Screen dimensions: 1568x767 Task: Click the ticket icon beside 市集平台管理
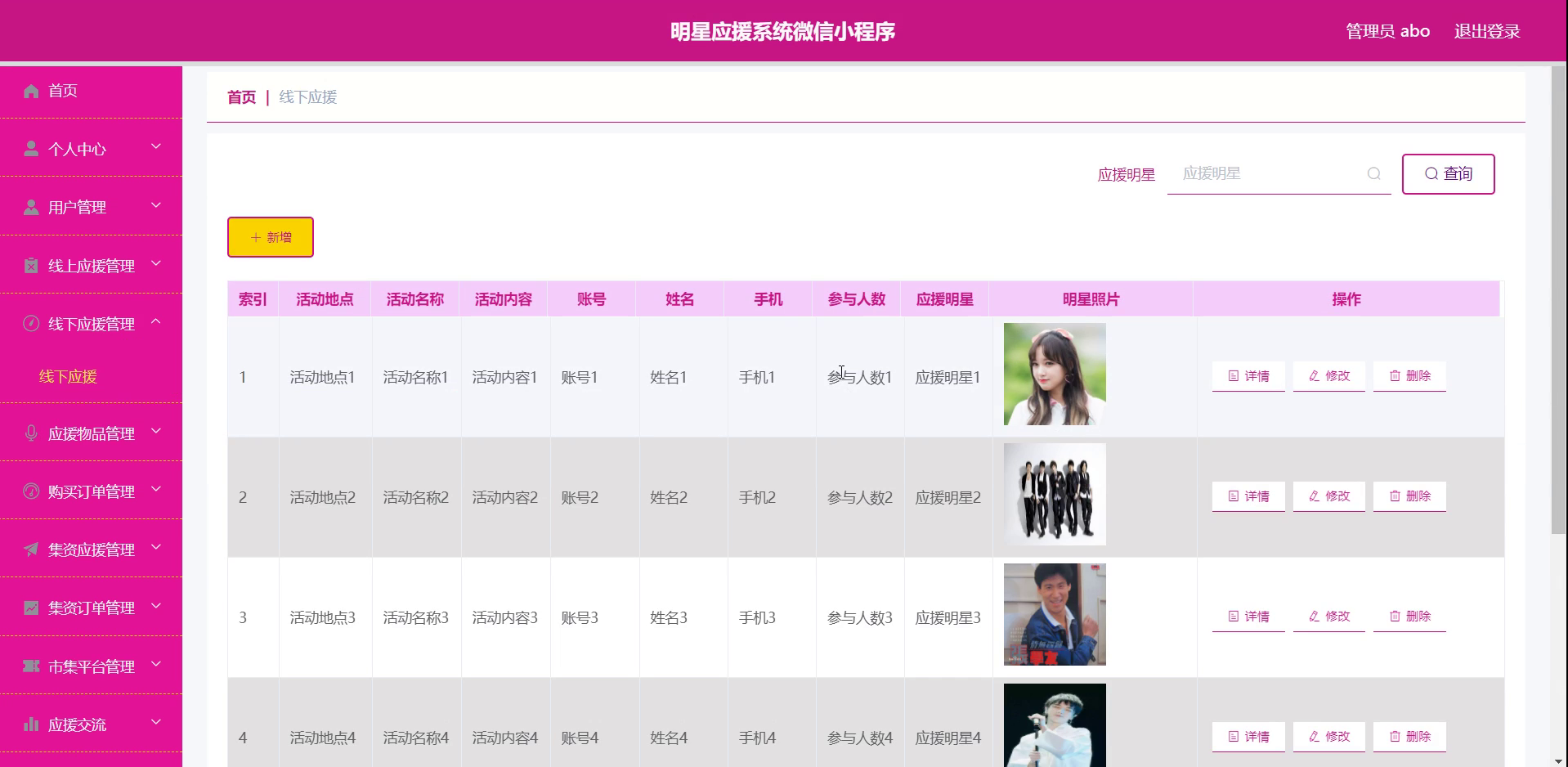click(x=31, y=666)
